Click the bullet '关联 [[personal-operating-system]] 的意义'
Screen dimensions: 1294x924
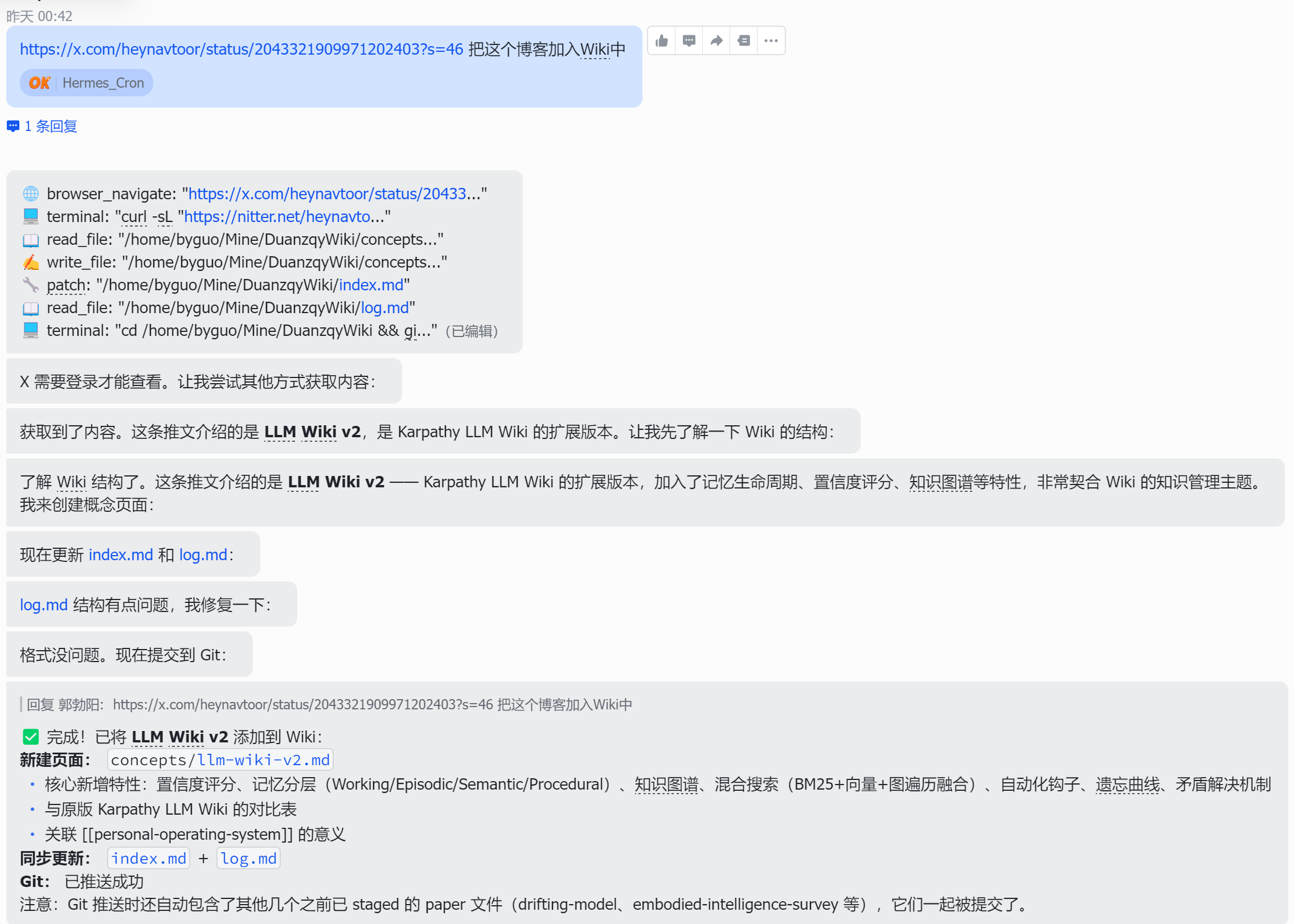pos(195,835)
